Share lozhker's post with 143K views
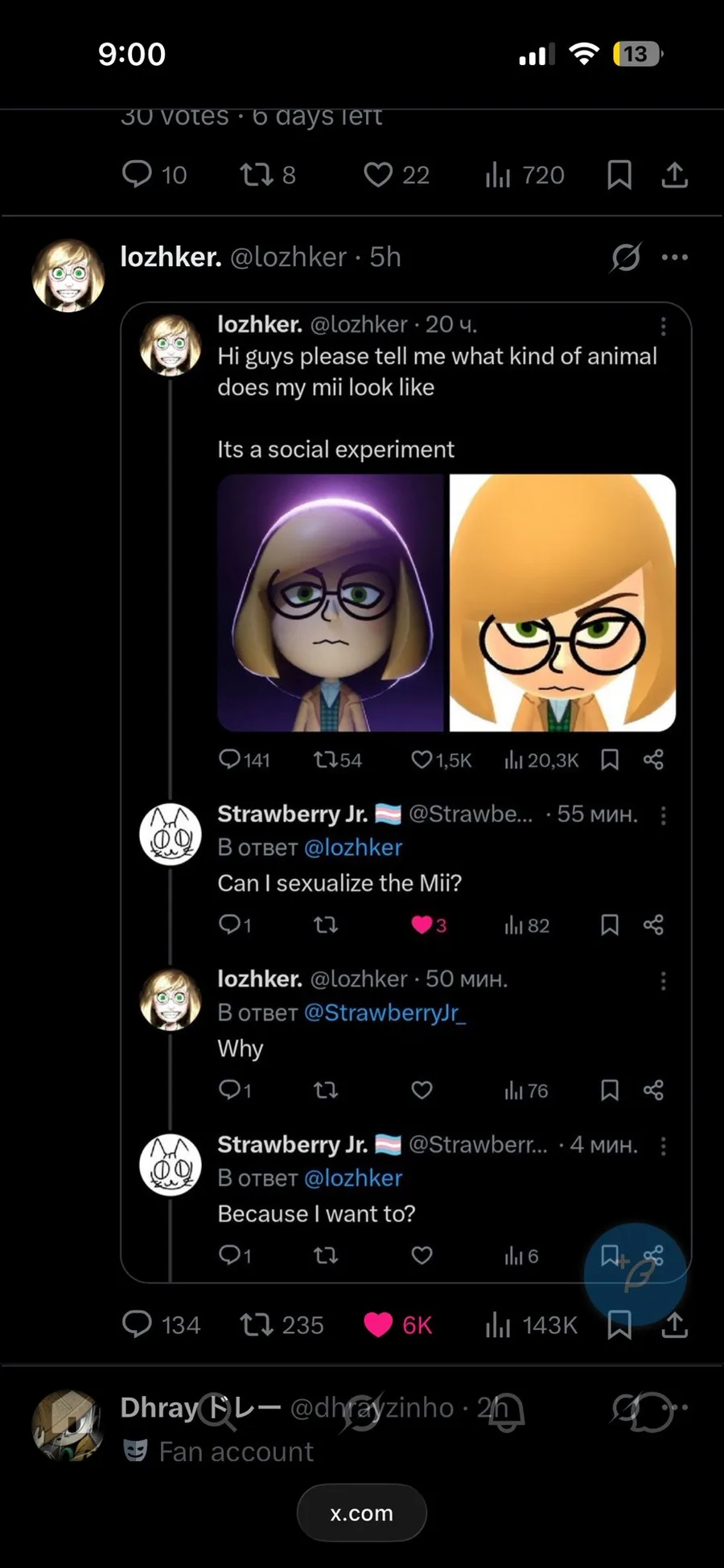This screenshot has height=1568, width=724. 674,1324
